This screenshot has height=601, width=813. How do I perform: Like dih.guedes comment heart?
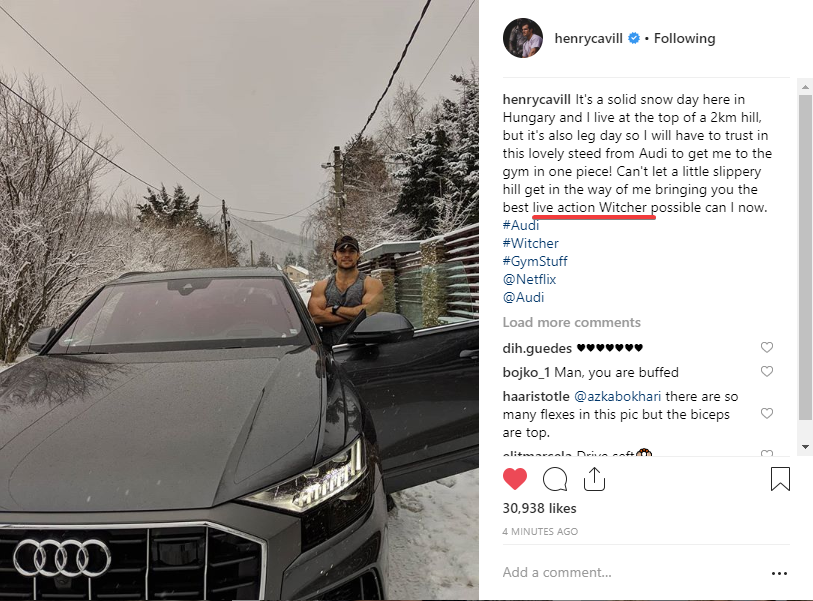pyautogui.click(x=767, y=348)
